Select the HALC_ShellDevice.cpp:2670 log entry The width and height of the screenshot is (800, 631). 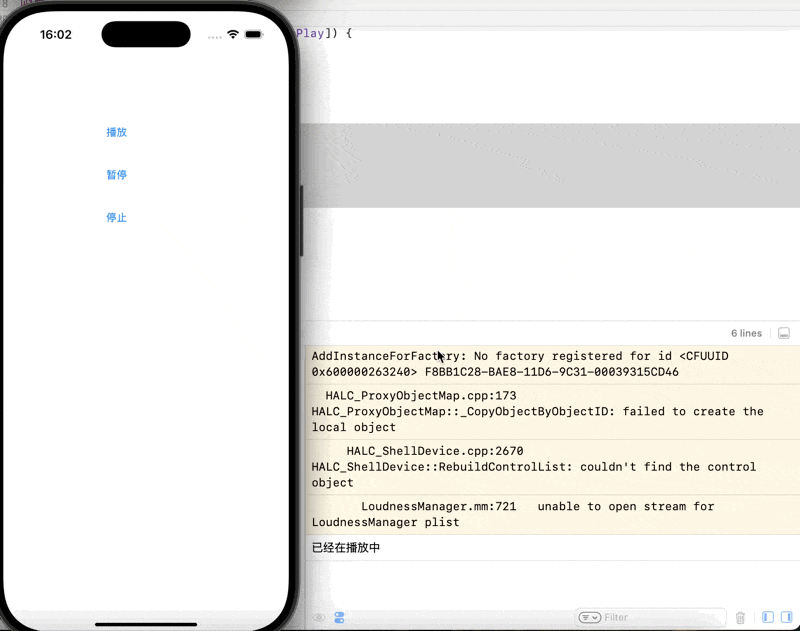(553, 467)
